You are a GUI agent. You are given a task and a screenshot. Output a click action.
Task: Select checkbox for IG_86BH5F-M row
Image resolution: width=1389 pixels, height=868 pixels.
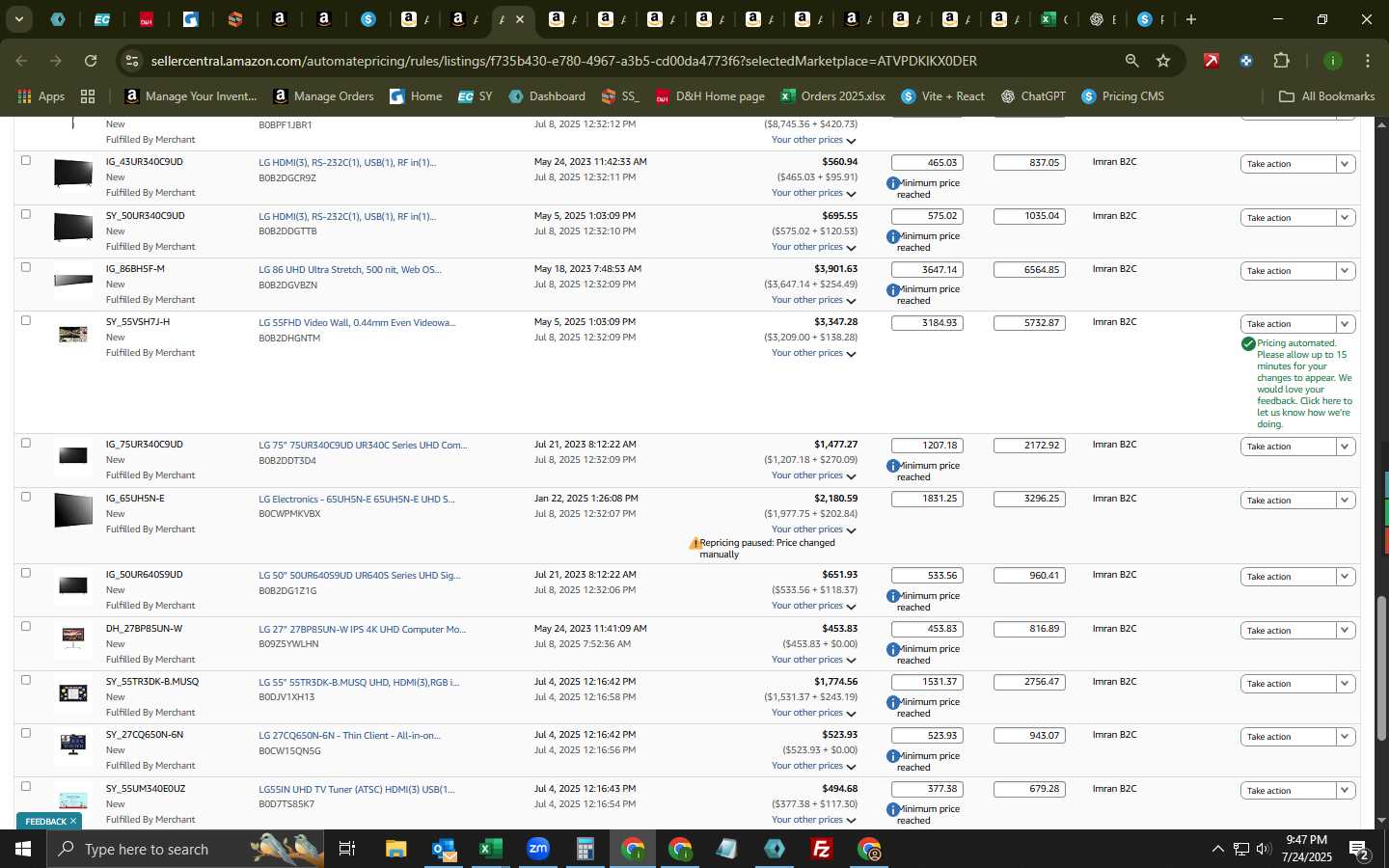click(26, 267)
